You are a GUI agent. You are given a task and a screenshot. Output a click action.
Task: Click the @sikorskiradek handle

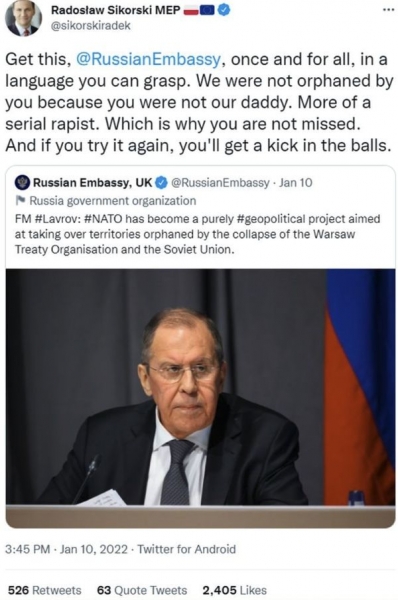click(x=91, y=26)
